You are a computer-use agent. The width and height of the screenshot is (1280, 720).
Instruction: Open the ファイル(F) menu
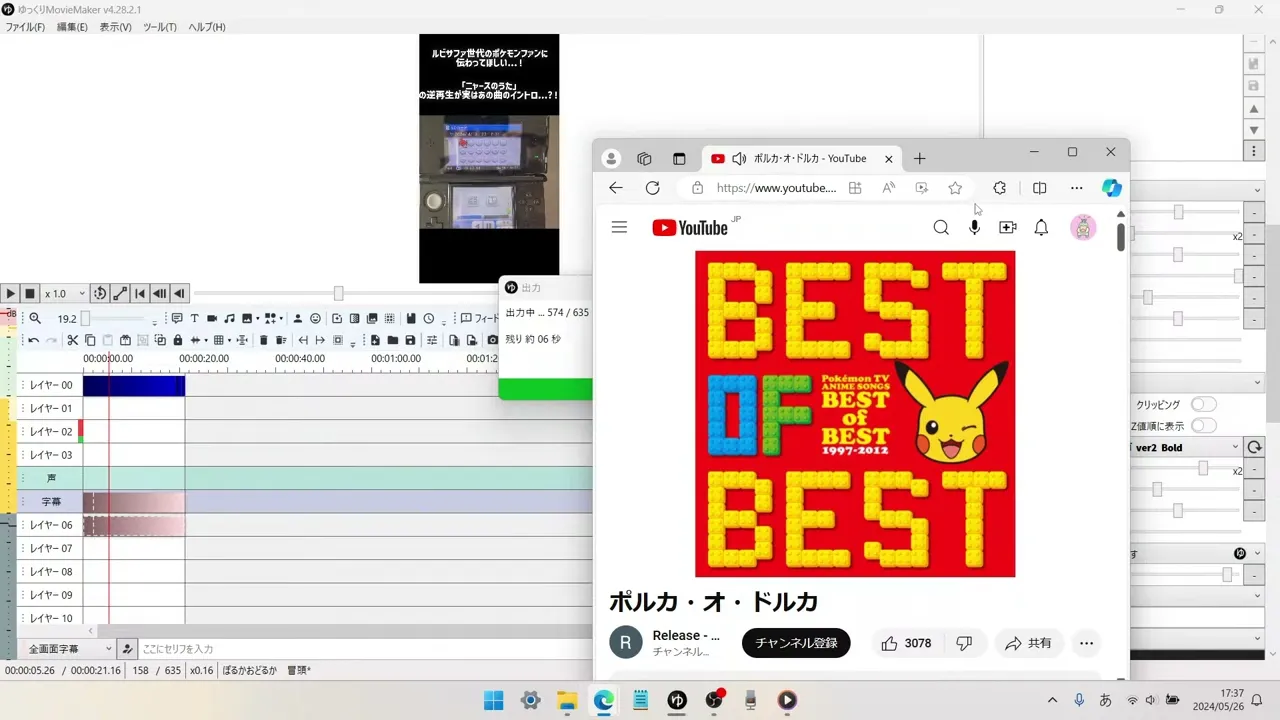25,27
